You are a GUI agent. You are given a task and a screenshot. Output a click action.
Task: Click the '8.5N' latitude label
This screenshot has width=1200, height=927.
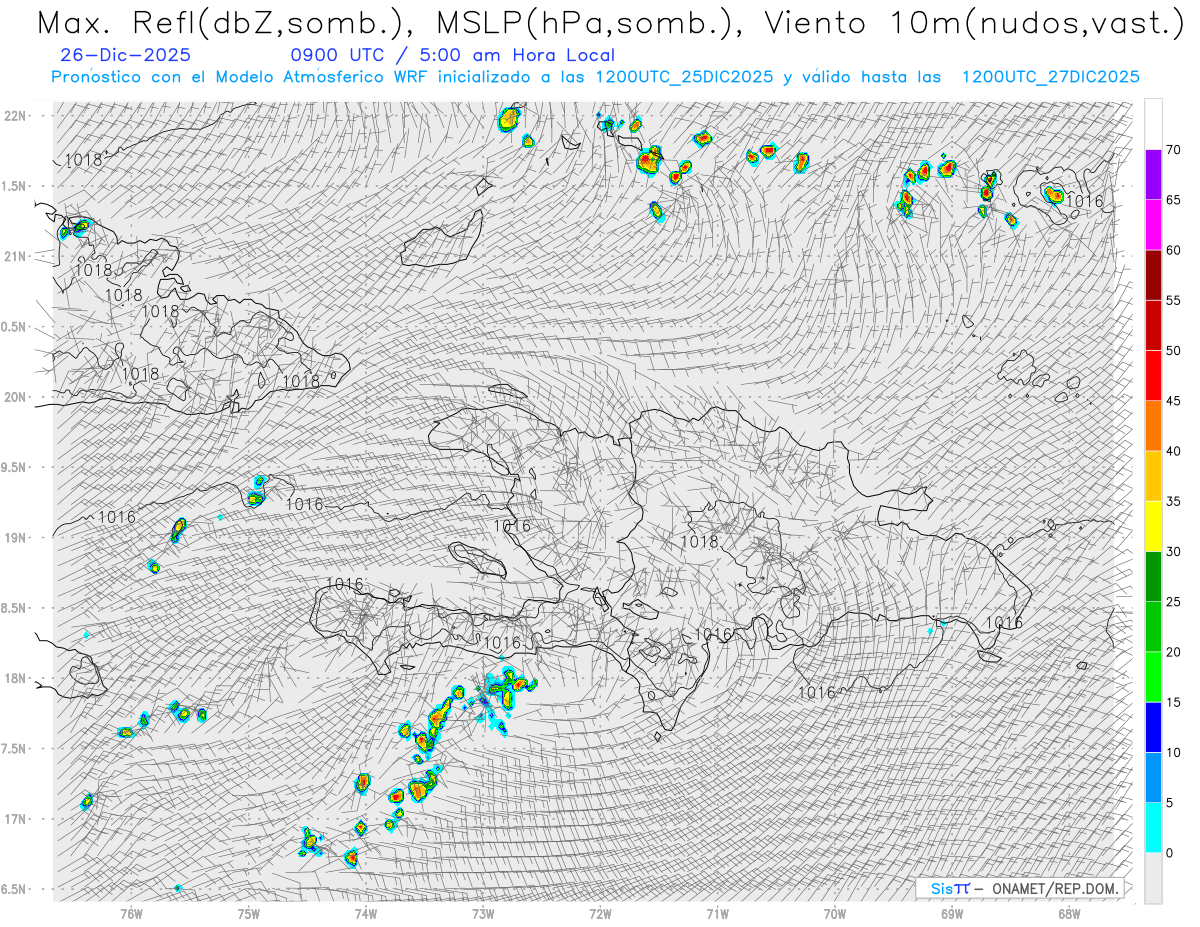pos(13,608)
